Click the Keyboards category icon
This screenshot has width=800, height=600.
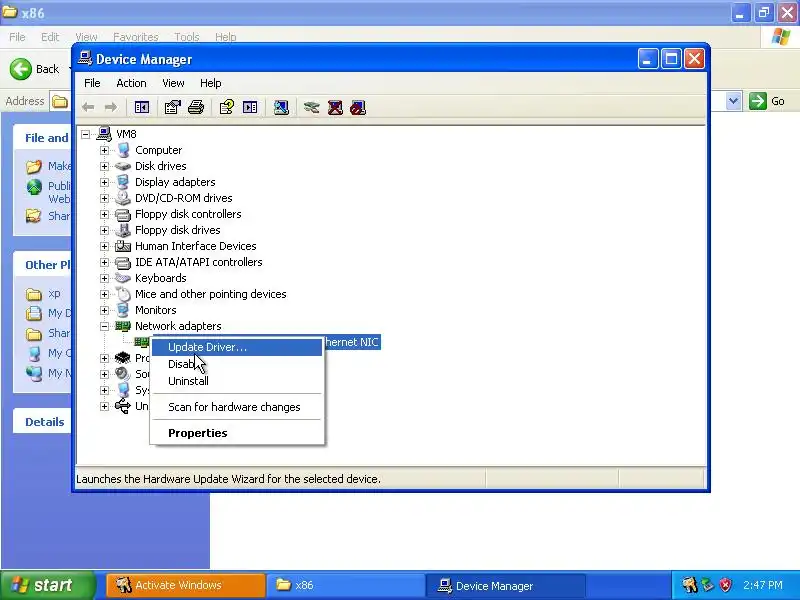pos(122,278)
